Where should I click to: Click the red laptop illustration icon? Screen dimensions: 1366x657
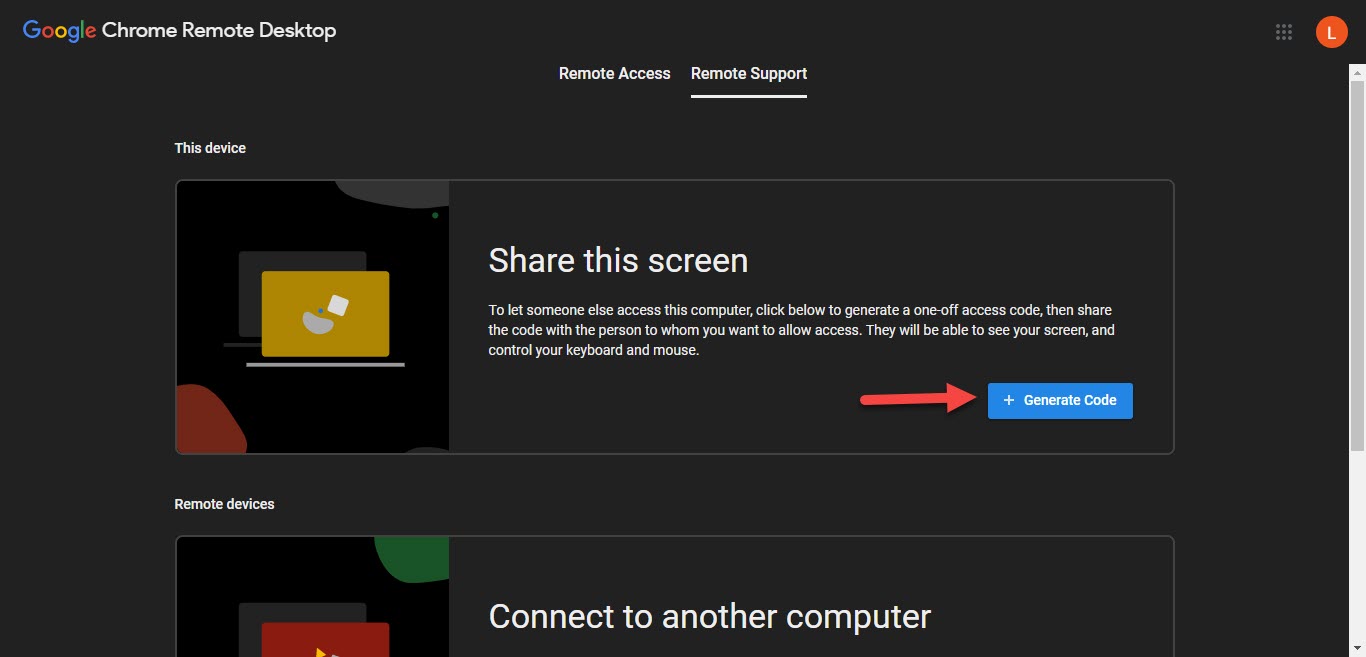[325, 639]
